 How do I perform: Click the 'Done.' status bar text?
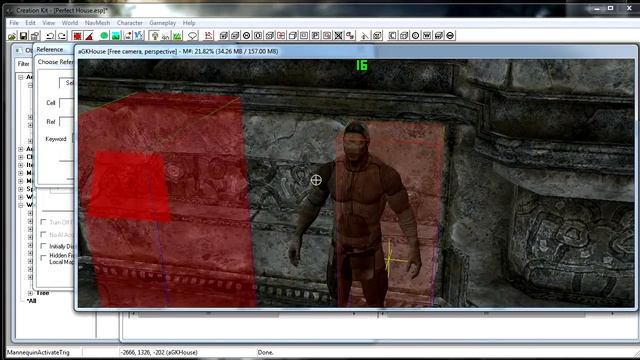point(265,352)
